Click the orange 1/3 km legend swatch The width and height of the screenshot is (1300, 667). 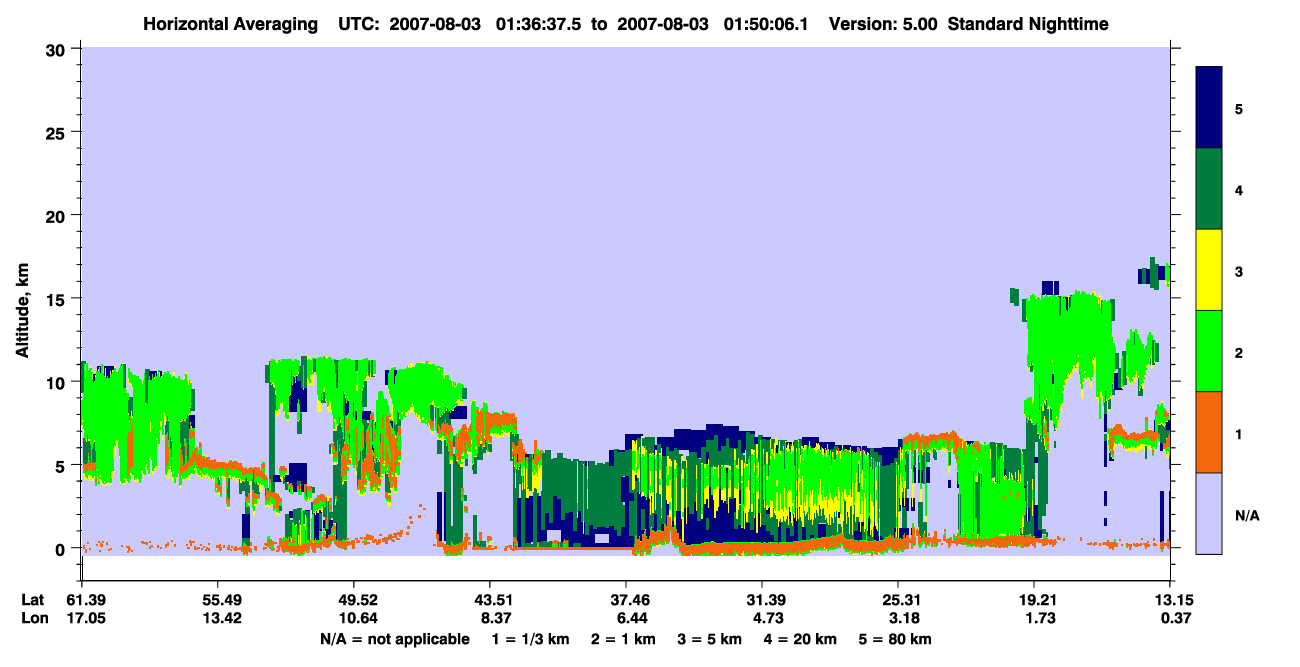[1209, 431]
